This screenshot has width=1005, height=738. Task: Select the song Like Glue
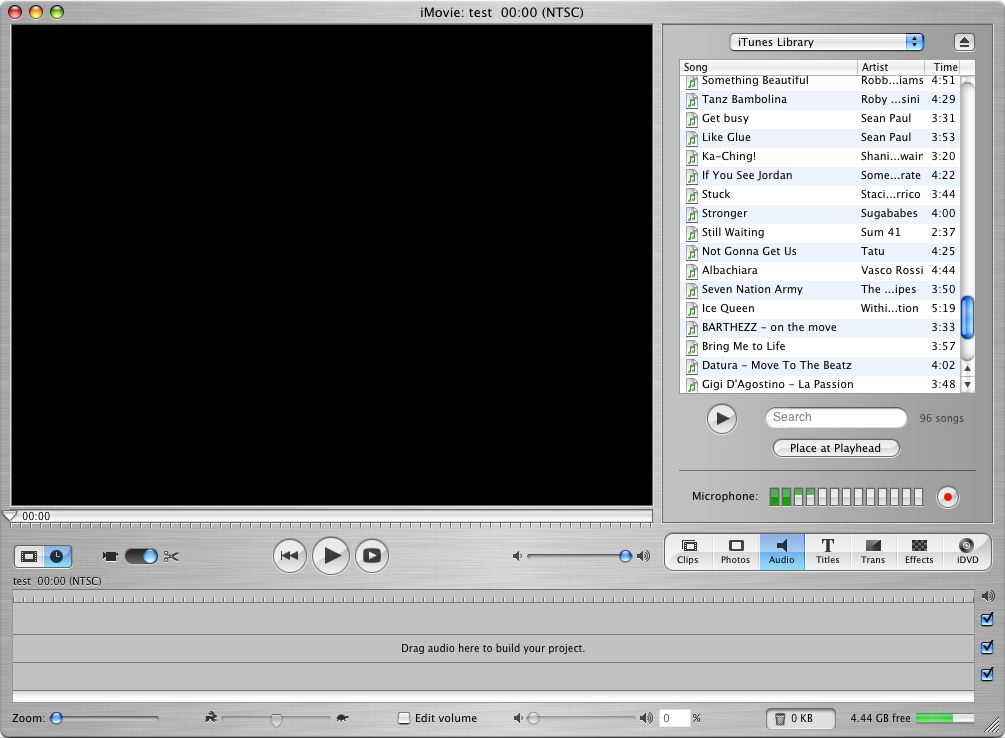820,137
